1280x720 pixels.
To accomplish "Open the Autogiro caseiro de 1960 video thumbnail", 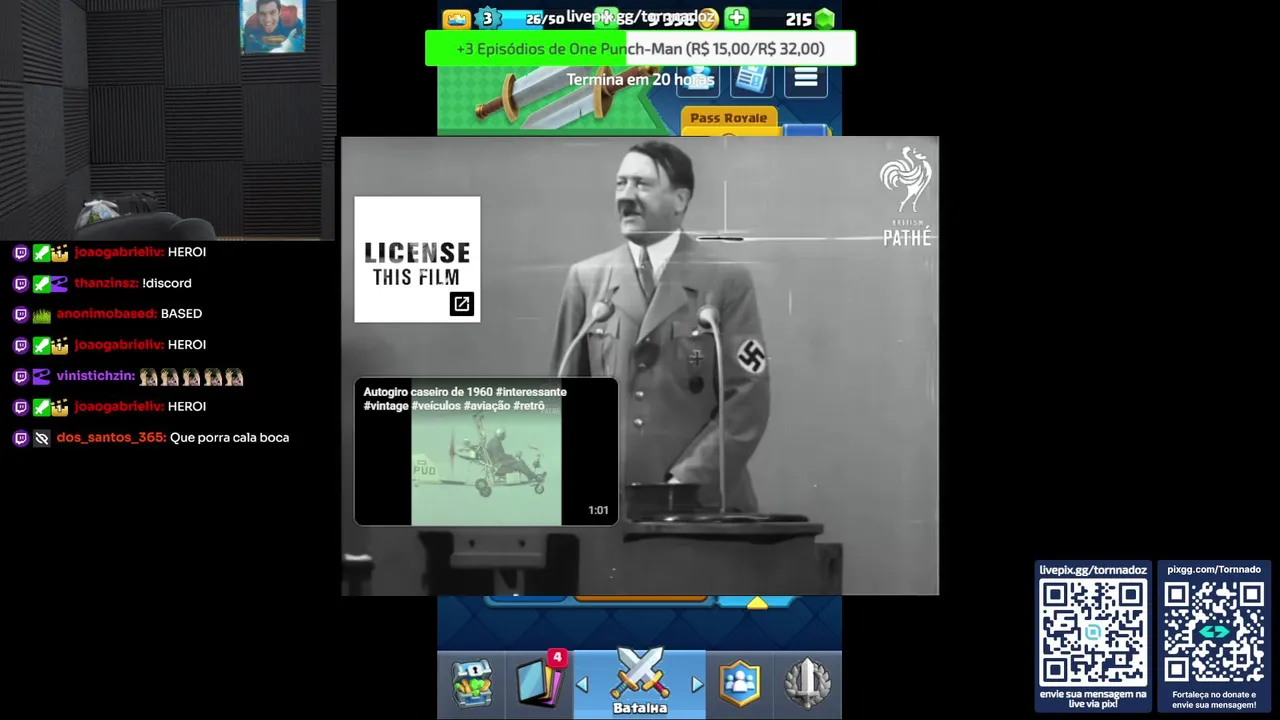I will pos(486,451).
